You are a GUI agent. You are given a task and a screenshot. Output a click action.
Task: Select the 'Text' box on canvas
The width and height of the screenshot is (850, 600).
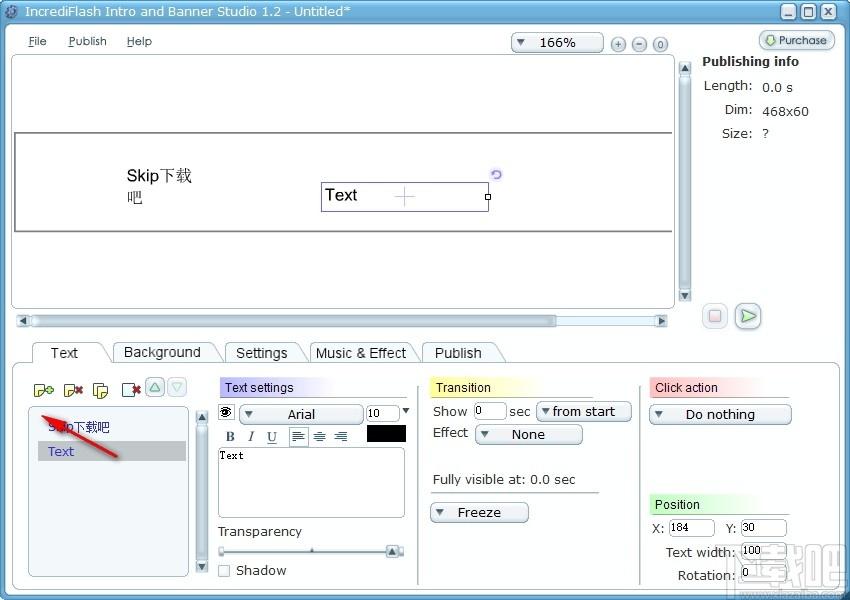point(404,197)
